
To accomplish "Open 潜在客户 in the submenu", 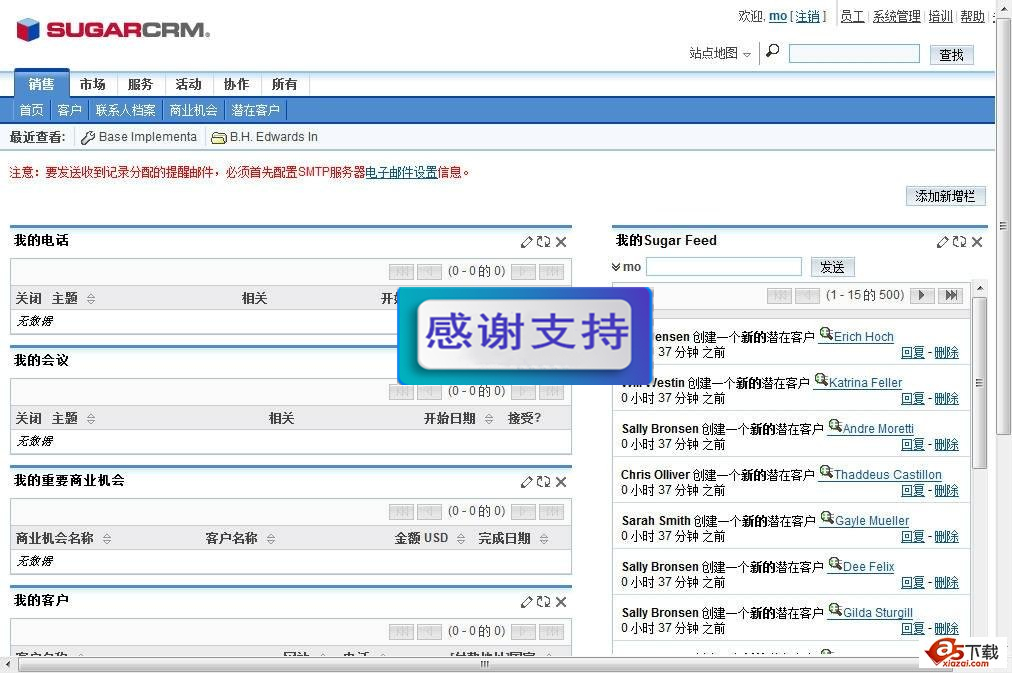I will [x=256, y=110].
